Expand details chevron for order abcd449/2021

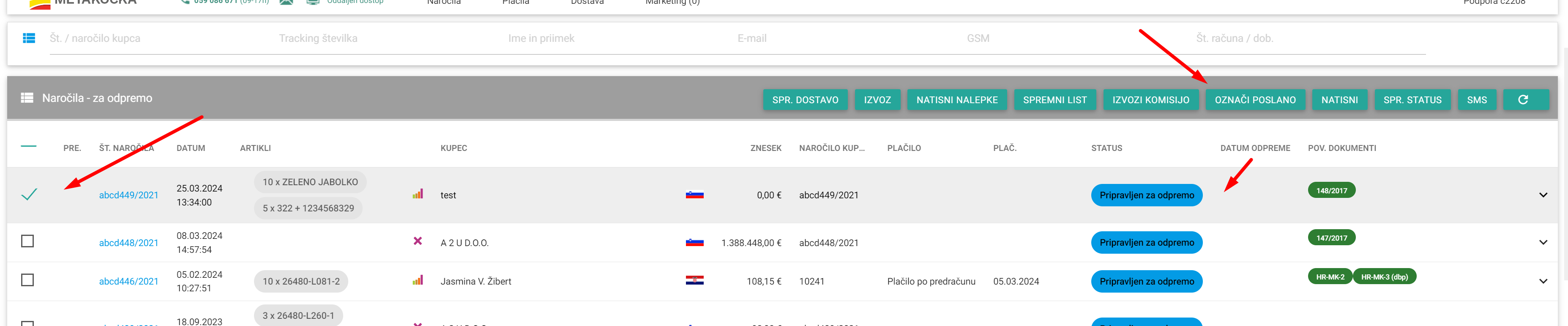click(x=1543, y=196)
